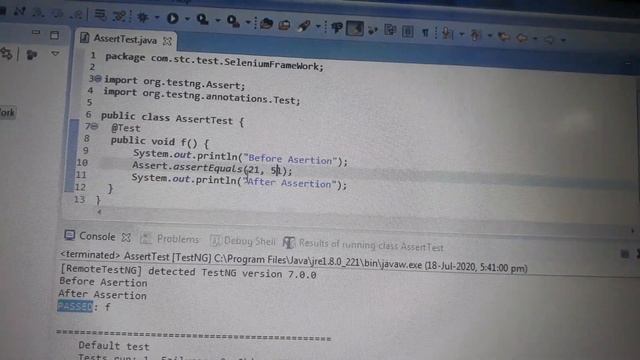The width and height of the screenshot is (640, 360).
Task: Click the Coverage launch icon
Action: [x=202, y=19]
